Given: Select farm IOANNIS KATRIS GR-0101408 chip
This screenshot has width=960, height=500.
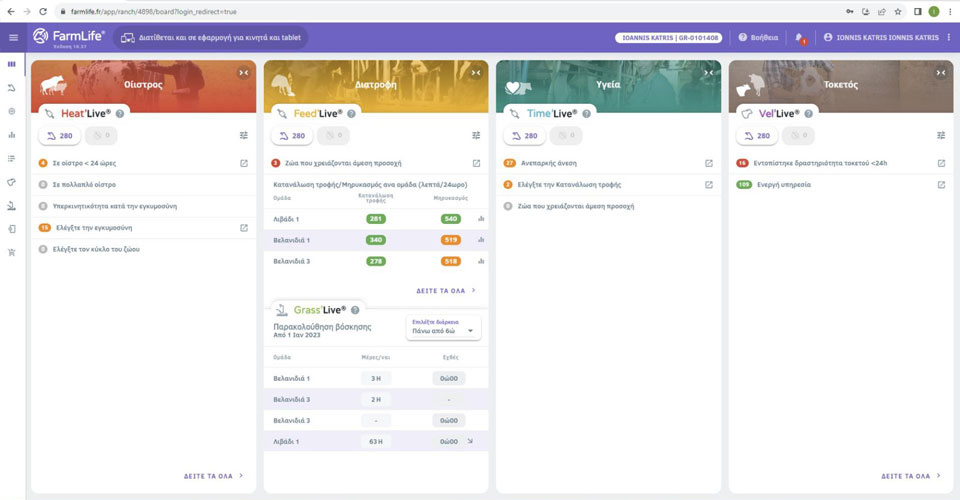Looking at the screenshot, I should [x=669, y=37].
